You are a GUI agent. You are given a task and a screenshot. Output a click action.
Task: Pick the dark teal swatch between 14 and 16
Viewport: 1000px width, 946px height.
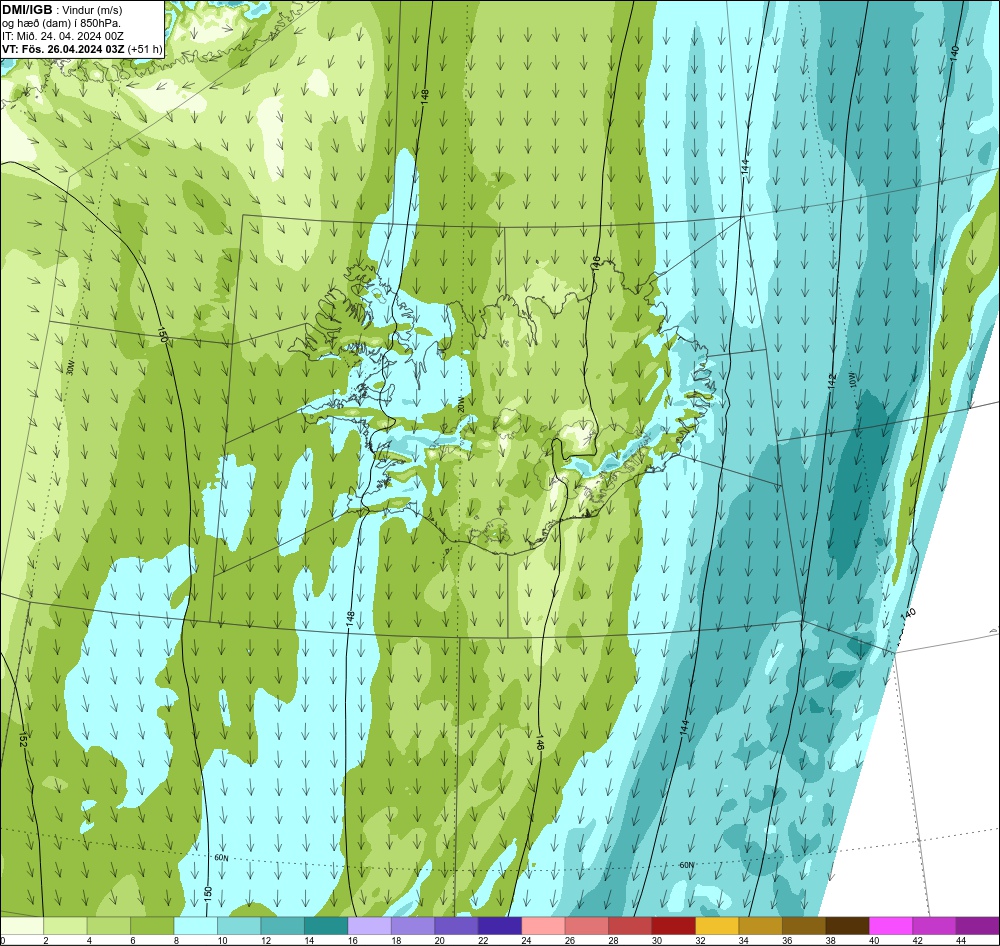click(326, 926)
